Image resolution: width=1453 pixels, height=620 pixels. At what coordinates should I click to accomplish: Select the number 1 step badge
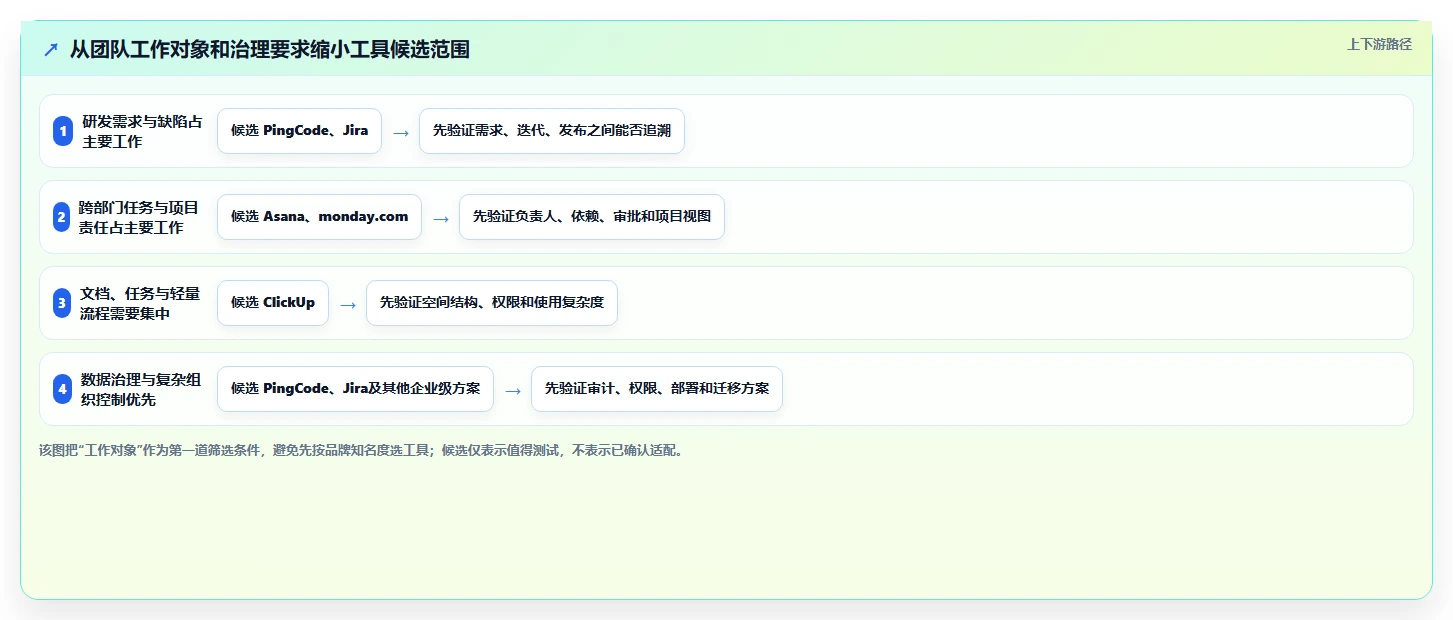coord(63,131)
